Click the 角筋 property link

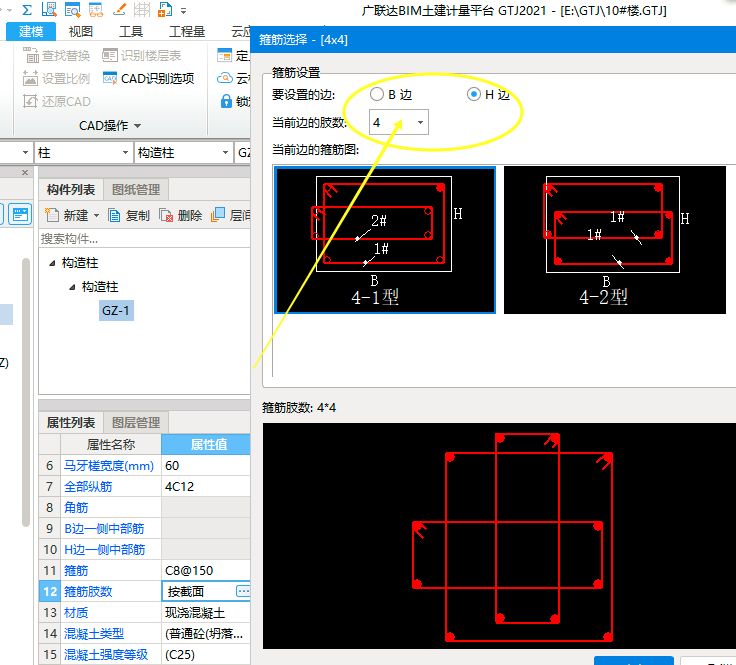point(76,508)
